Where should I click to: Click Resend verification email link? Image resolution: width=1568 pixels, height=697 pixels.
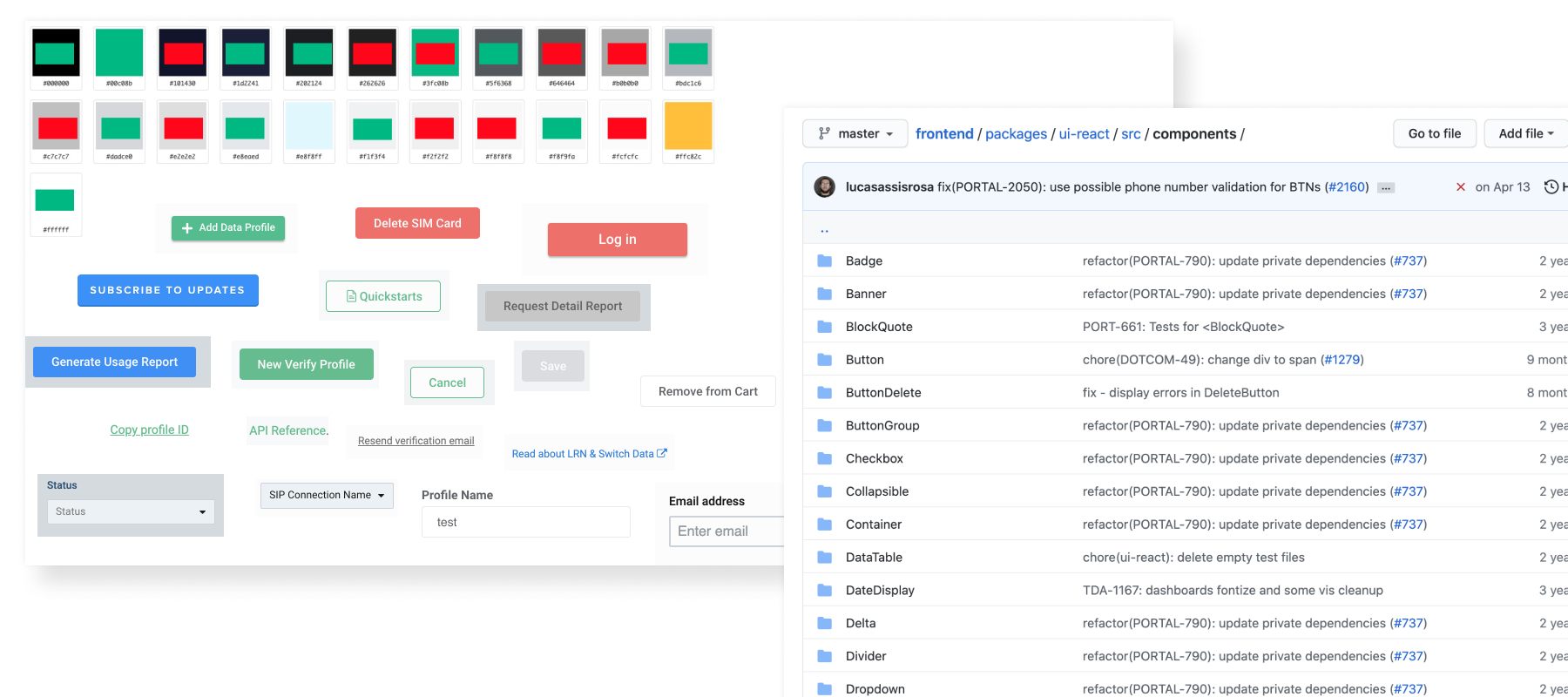[416, 441]
